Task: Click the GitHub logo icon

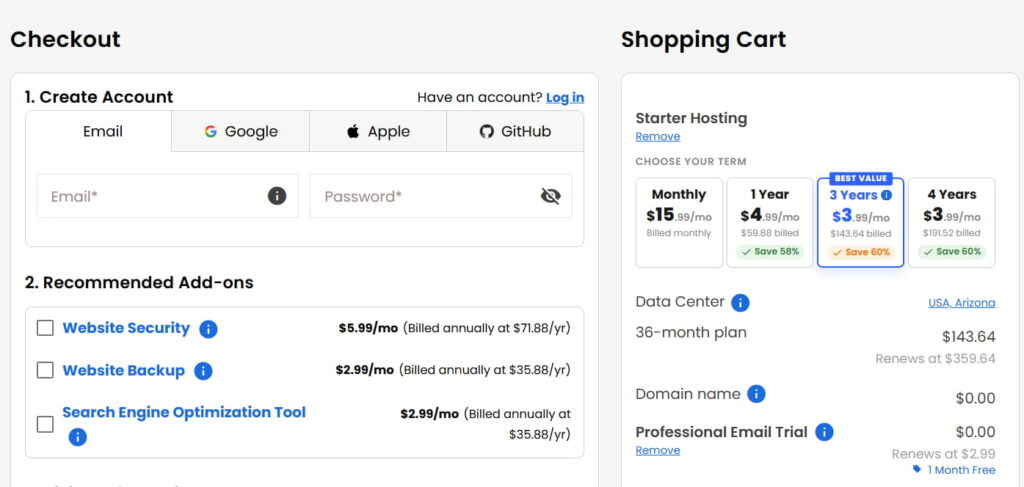Action: click(x=487, y=131)
